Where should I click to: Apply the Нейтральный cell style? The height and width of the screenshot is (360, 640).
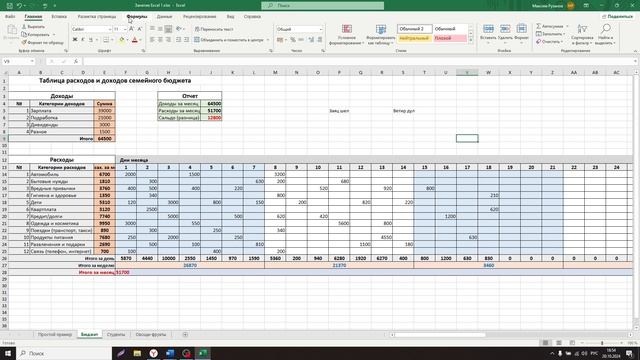tap(415, 38)
